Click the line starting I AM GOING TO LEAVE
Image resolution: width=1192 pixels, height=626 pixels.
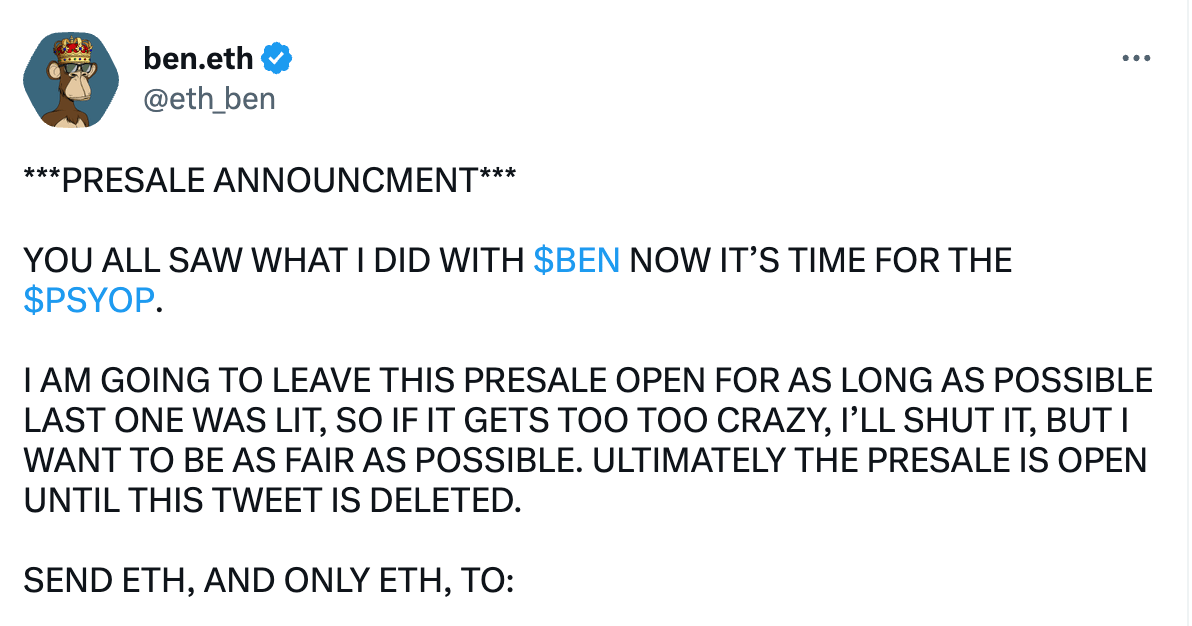point(588,380)
